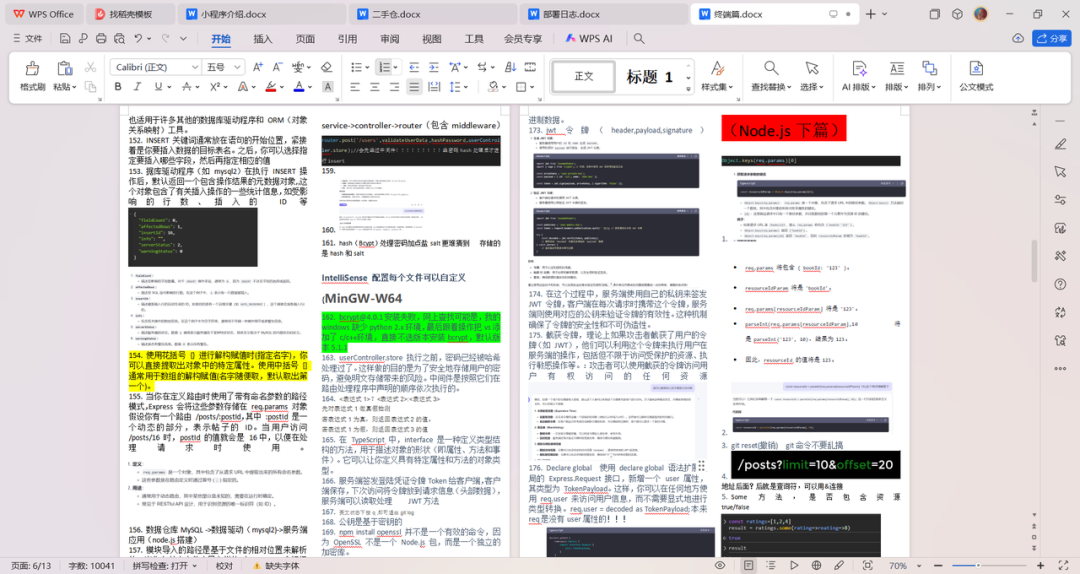The image size is (1080, 574).
Task: Click the Format Painter (格式刷) icon
Action: click(x=32, y=68)
